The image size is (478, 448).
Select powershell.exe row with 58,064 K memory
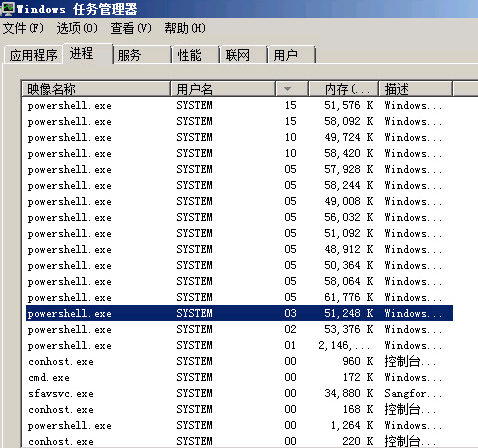point(239,281)
